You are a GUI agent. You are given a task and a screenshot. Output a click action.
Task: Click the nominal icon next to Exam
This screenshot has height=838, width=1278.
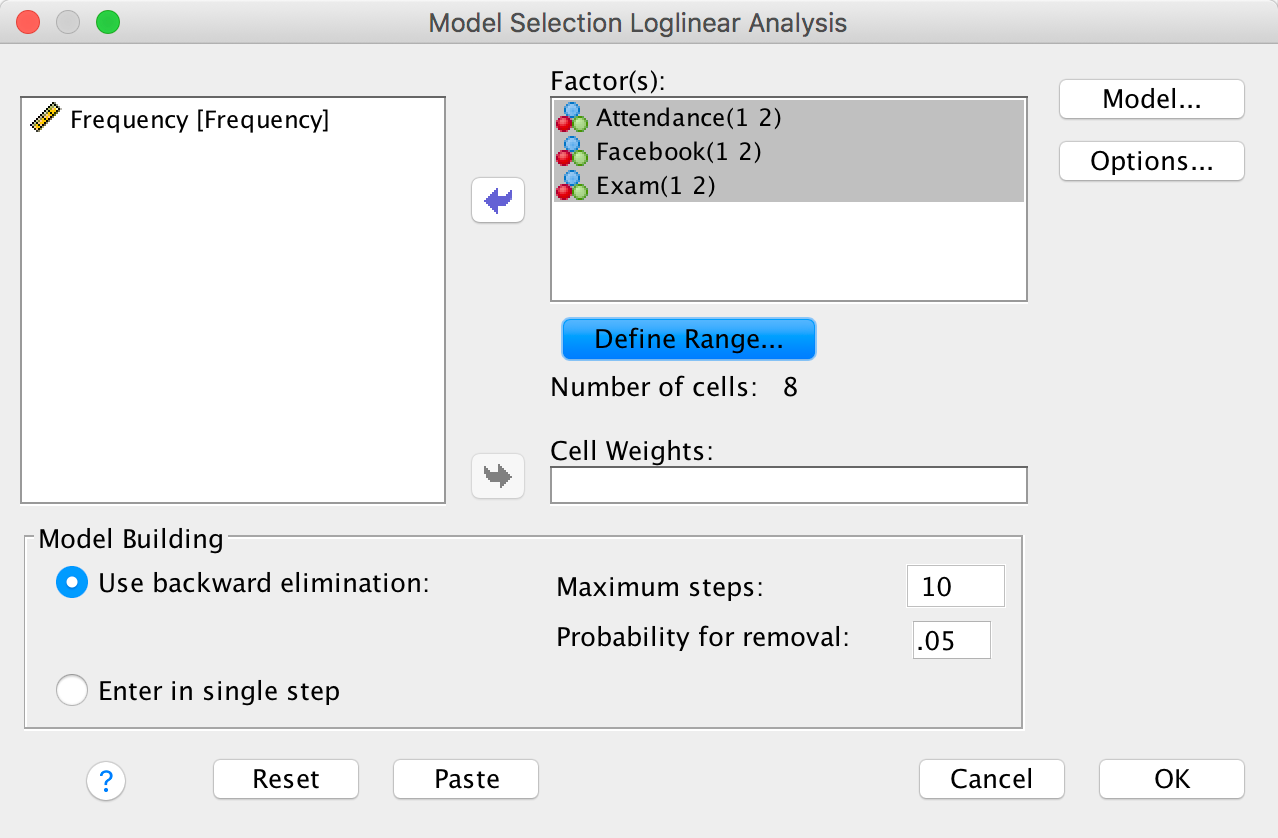coord(571,185)
